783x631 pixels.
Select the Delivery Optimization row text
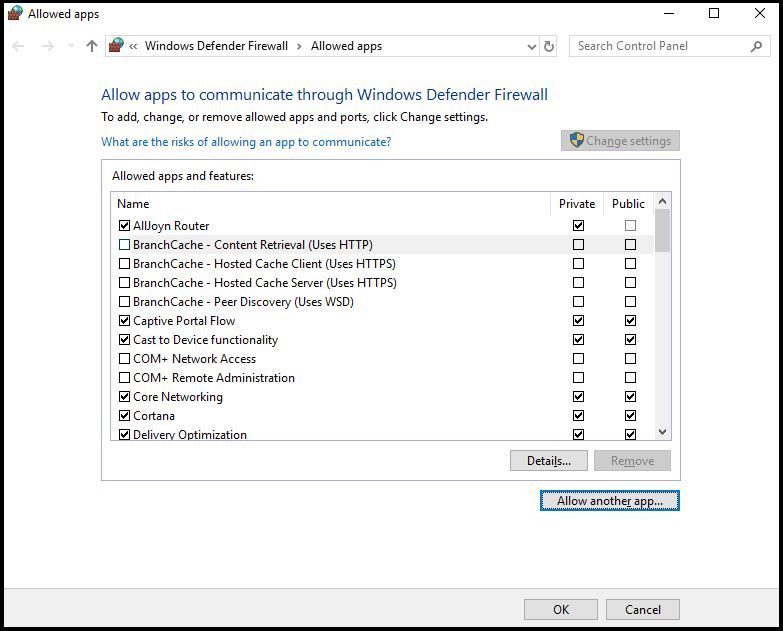(190, 434)
